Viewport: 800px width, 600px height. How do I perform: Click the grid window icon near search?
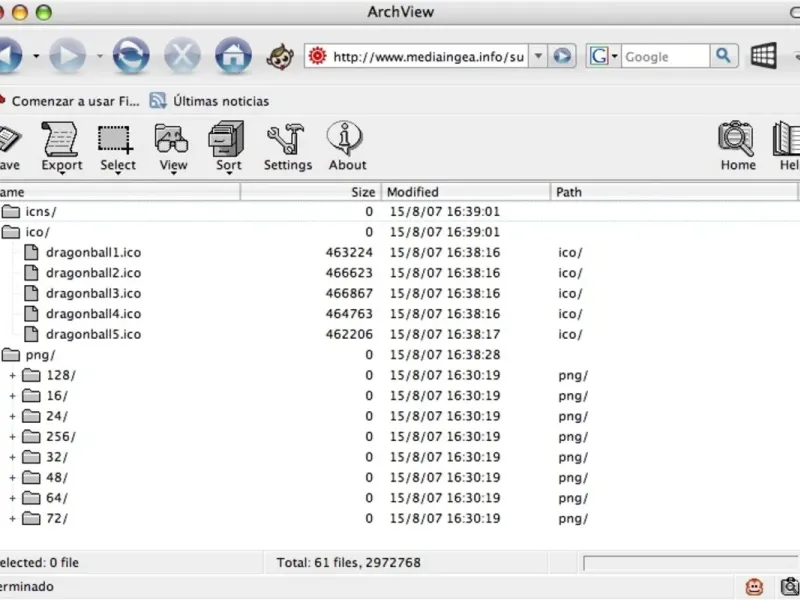(x=764, y=56)
